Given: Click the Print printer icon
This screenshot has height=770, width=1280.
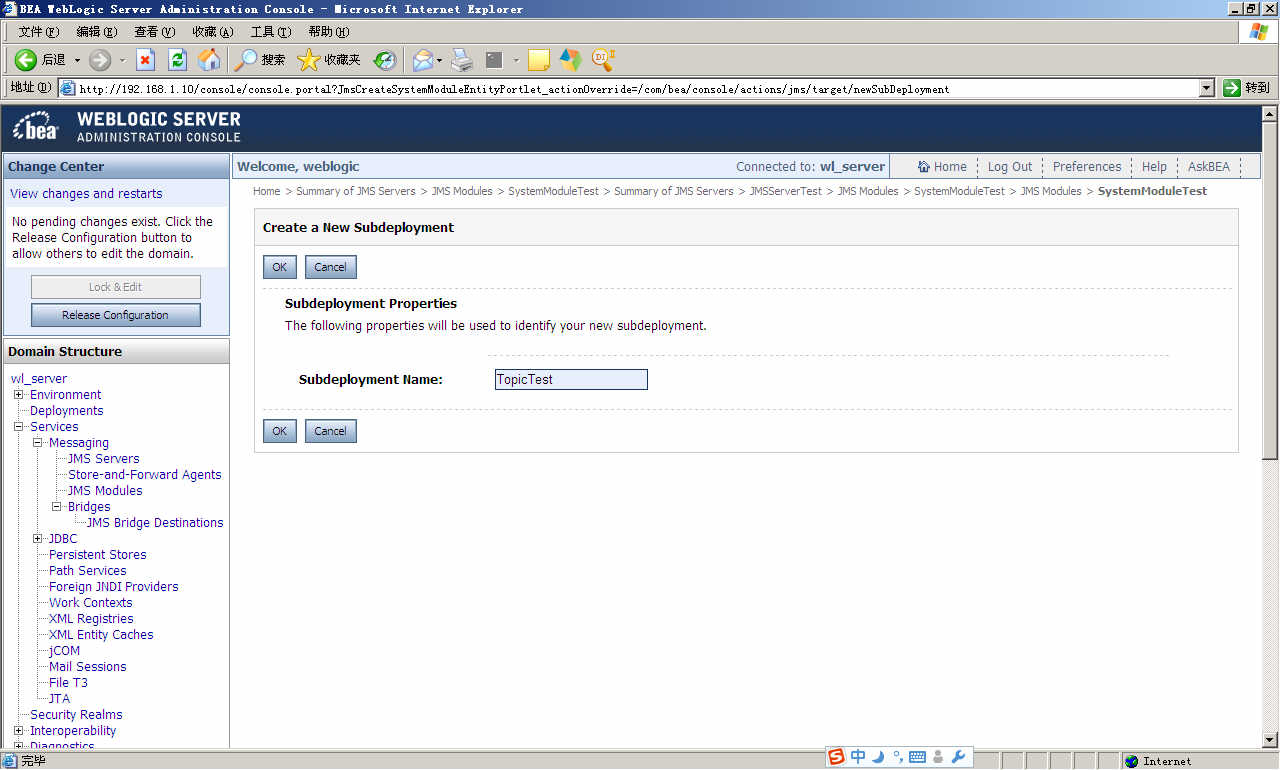Looking at the screenshot, I should pos(461,60).
